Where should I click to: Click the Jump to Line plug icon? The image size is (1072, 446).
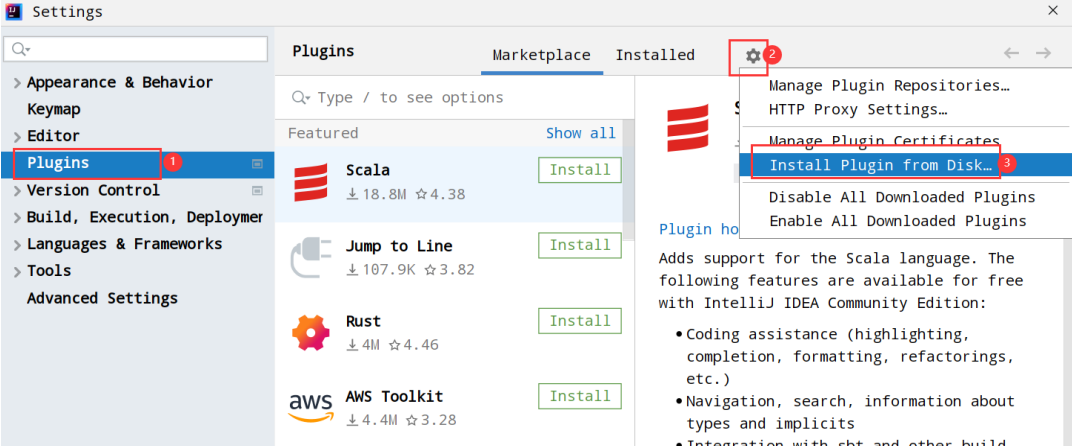[x=311, y=258]
